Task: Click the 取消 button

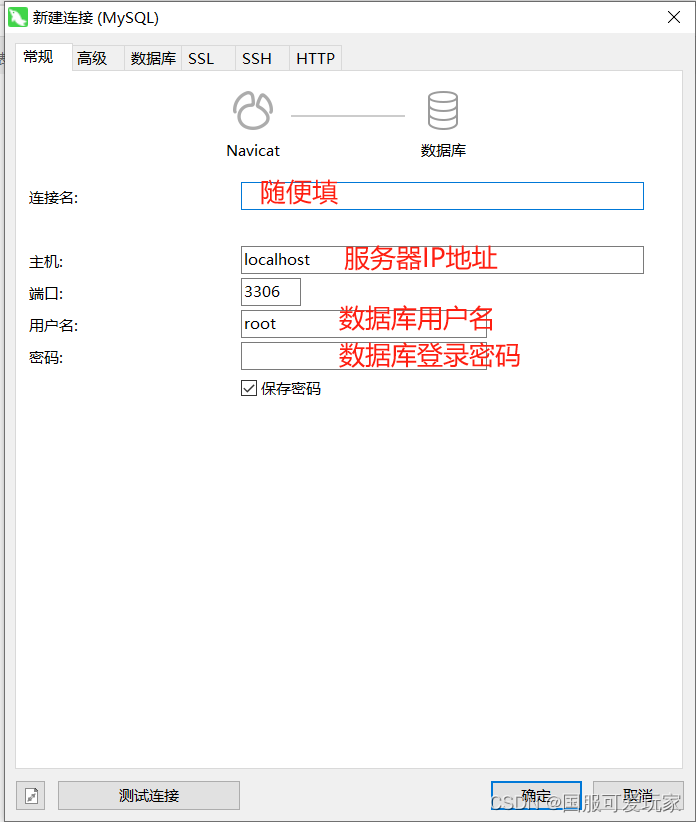Action: [x=638, y=795]
